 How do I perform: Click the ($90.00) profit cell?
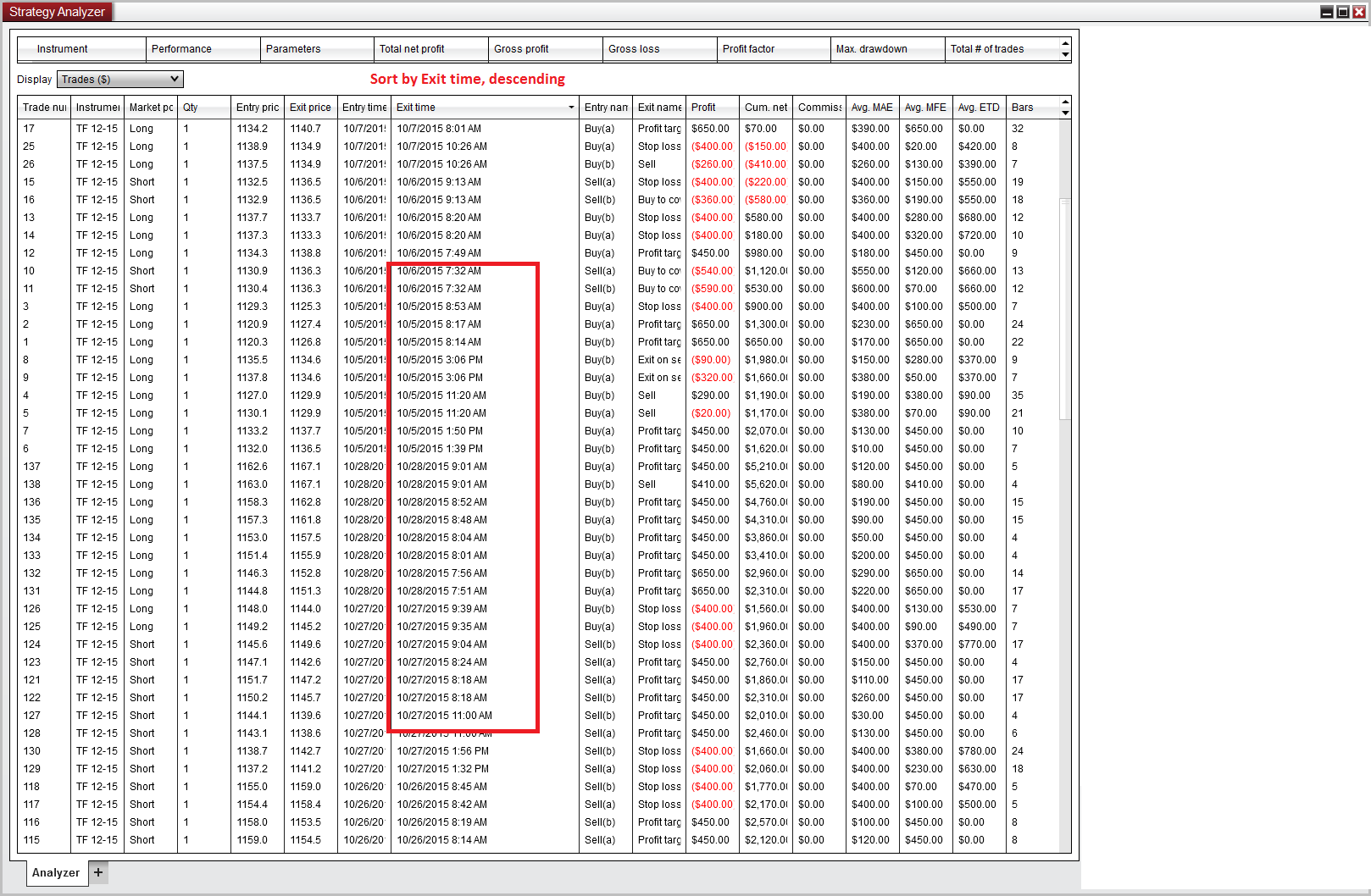pyautogui.click(x=713, y=360)
